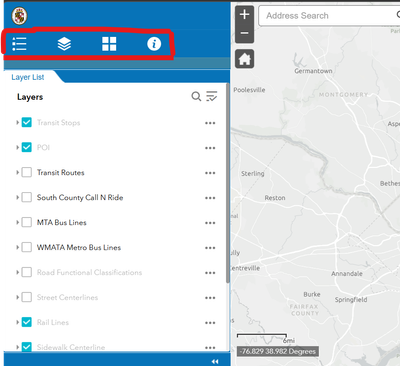The image size is (400, 366).
Task: Open Transit Routes layer options menu
Action: (210, 173)
